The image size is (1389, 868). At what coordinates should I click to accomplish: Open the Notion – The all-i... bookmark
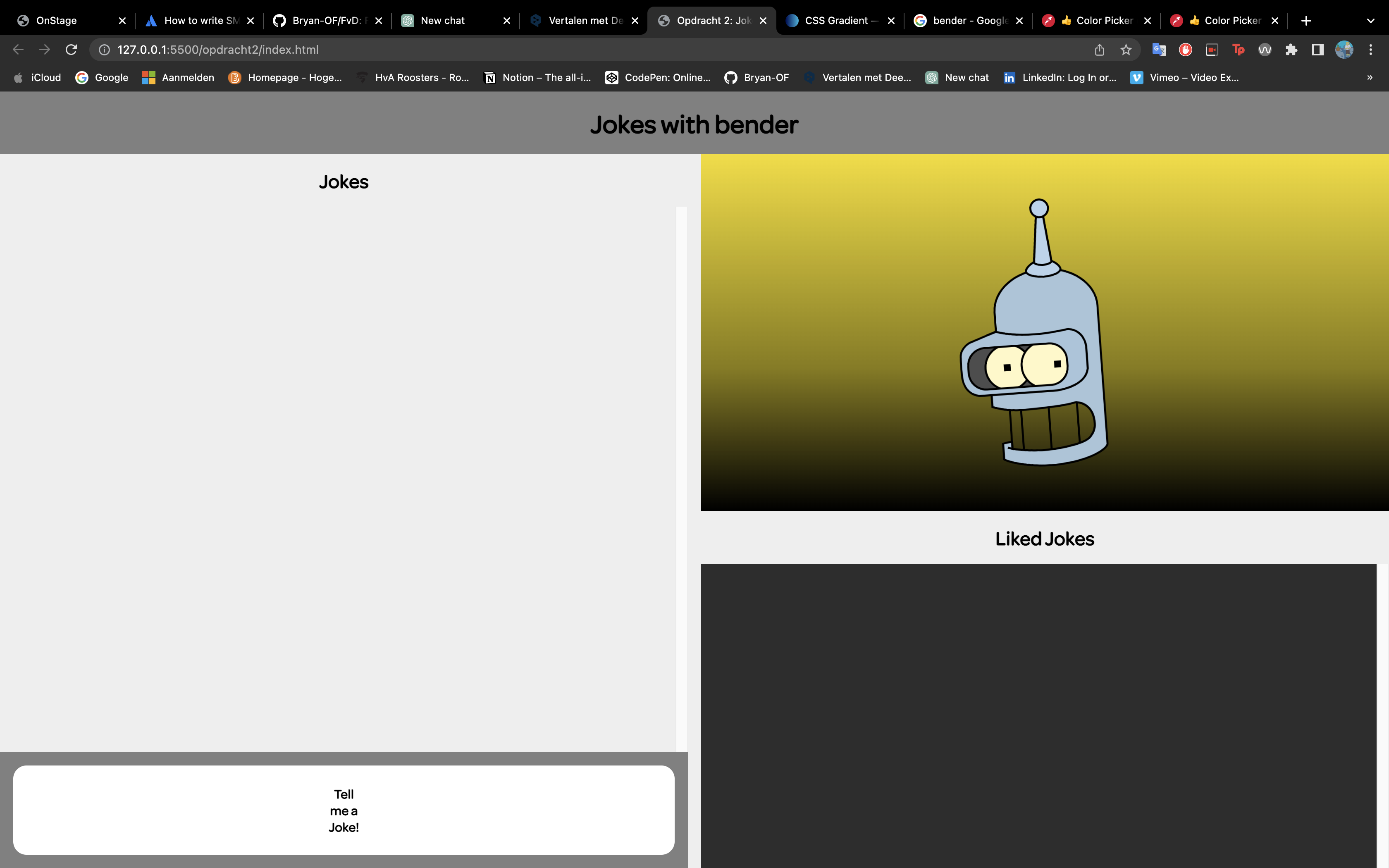537,78
